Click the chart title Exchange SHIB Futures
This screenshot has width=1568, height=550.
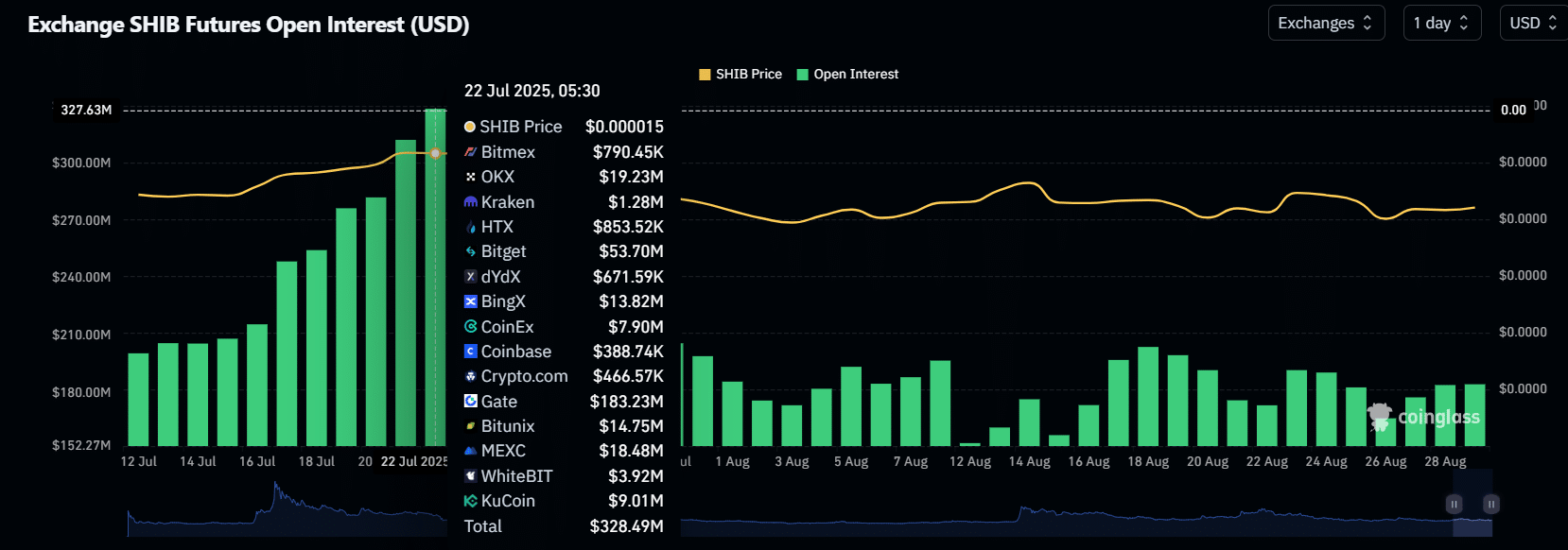click(249, 25)
